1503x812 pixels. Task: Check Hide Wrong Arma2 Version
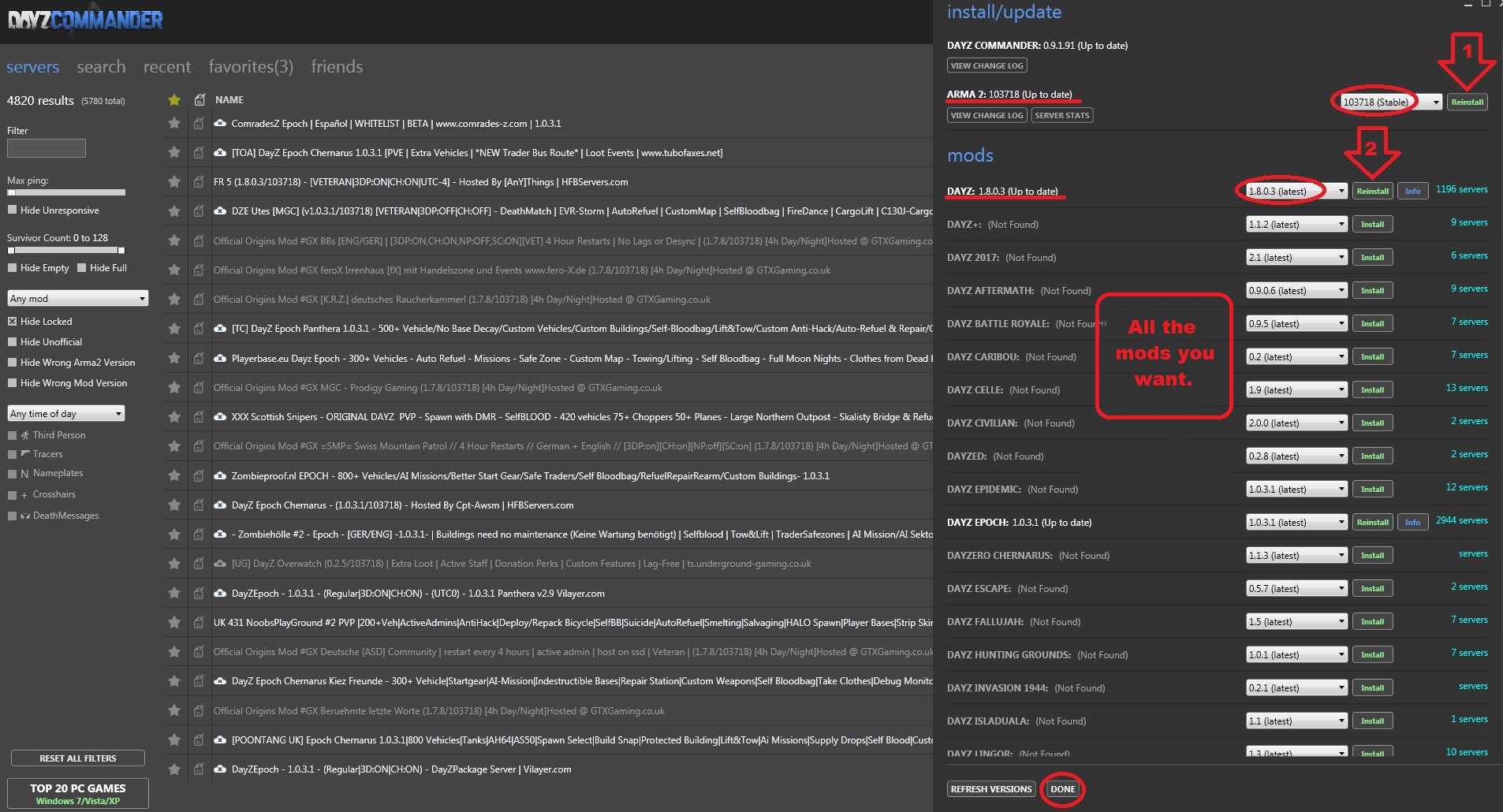[x=12, y=362]
